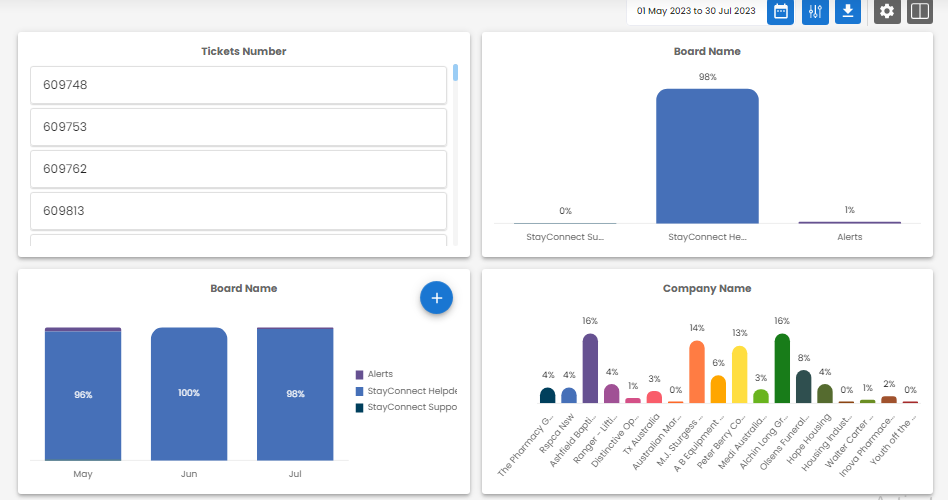Click the Olsens Funeral 8% dark bar
The height and width of the screenshot is (500, 948).
click(804, 387)
